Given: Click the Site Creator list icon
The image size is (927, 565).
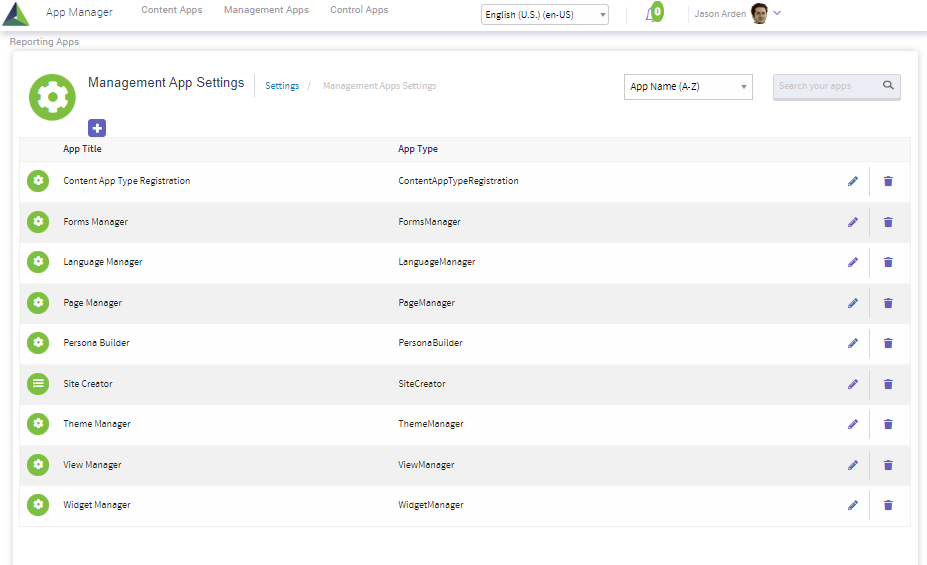Looking at the screenshot, I should coord(38,383).
